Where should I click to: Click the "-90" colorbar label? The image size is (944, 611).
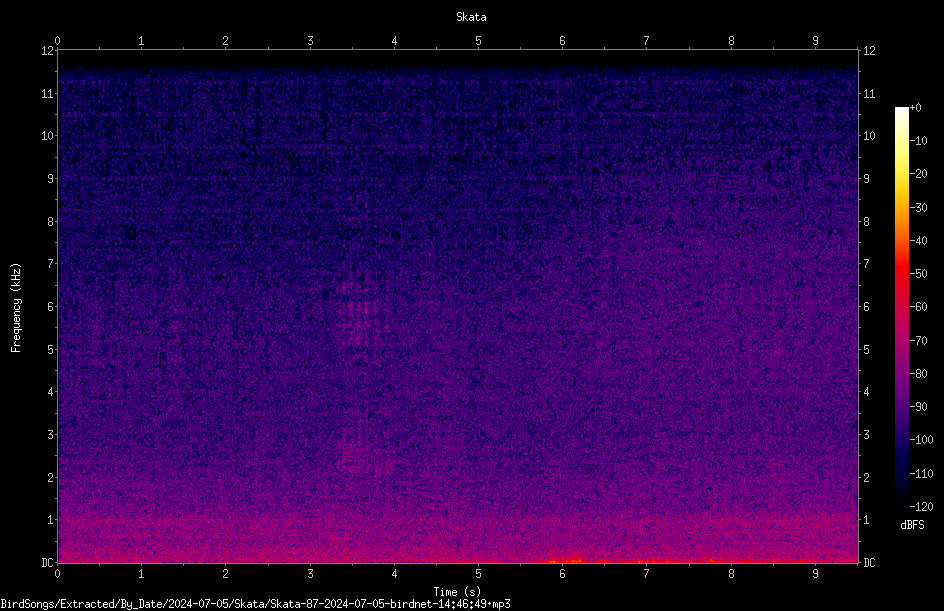(x=919, y=407)
